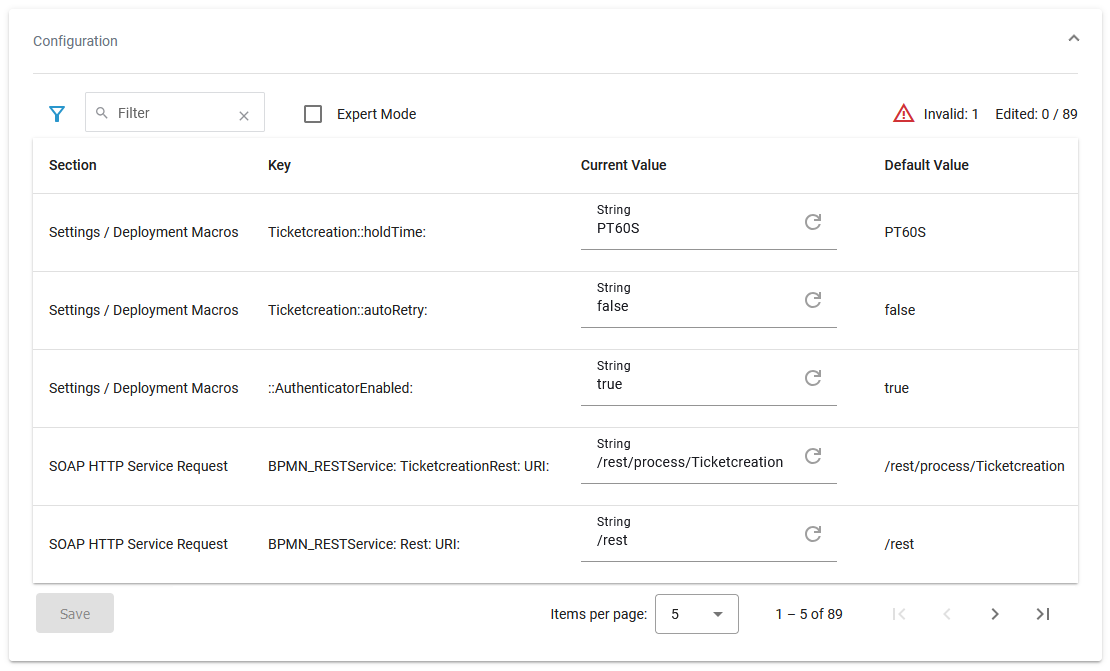
Task: Click the Save button
Action: (75, 614)
